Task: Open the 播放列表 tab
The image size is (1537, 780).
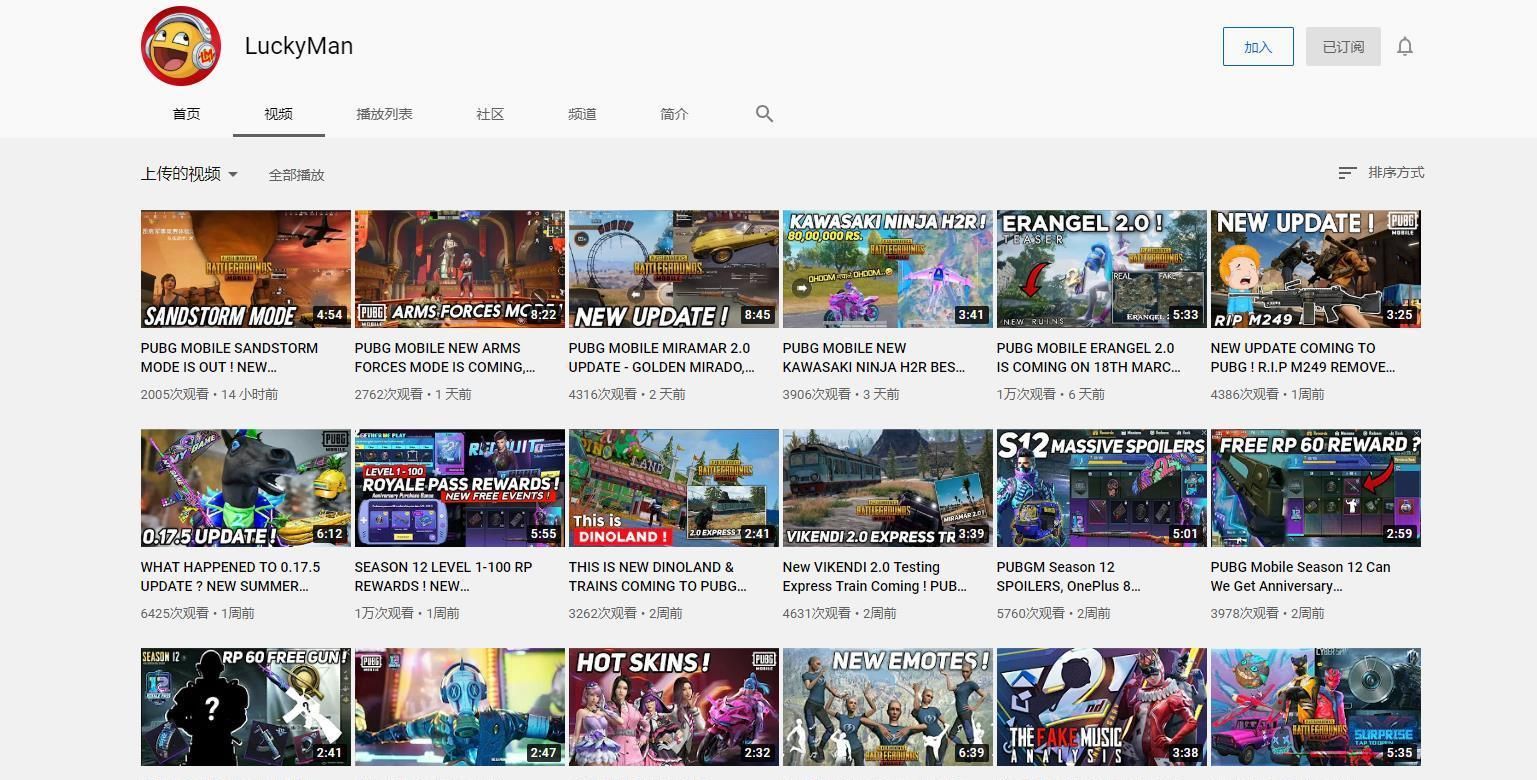Action: coord(385,114)
